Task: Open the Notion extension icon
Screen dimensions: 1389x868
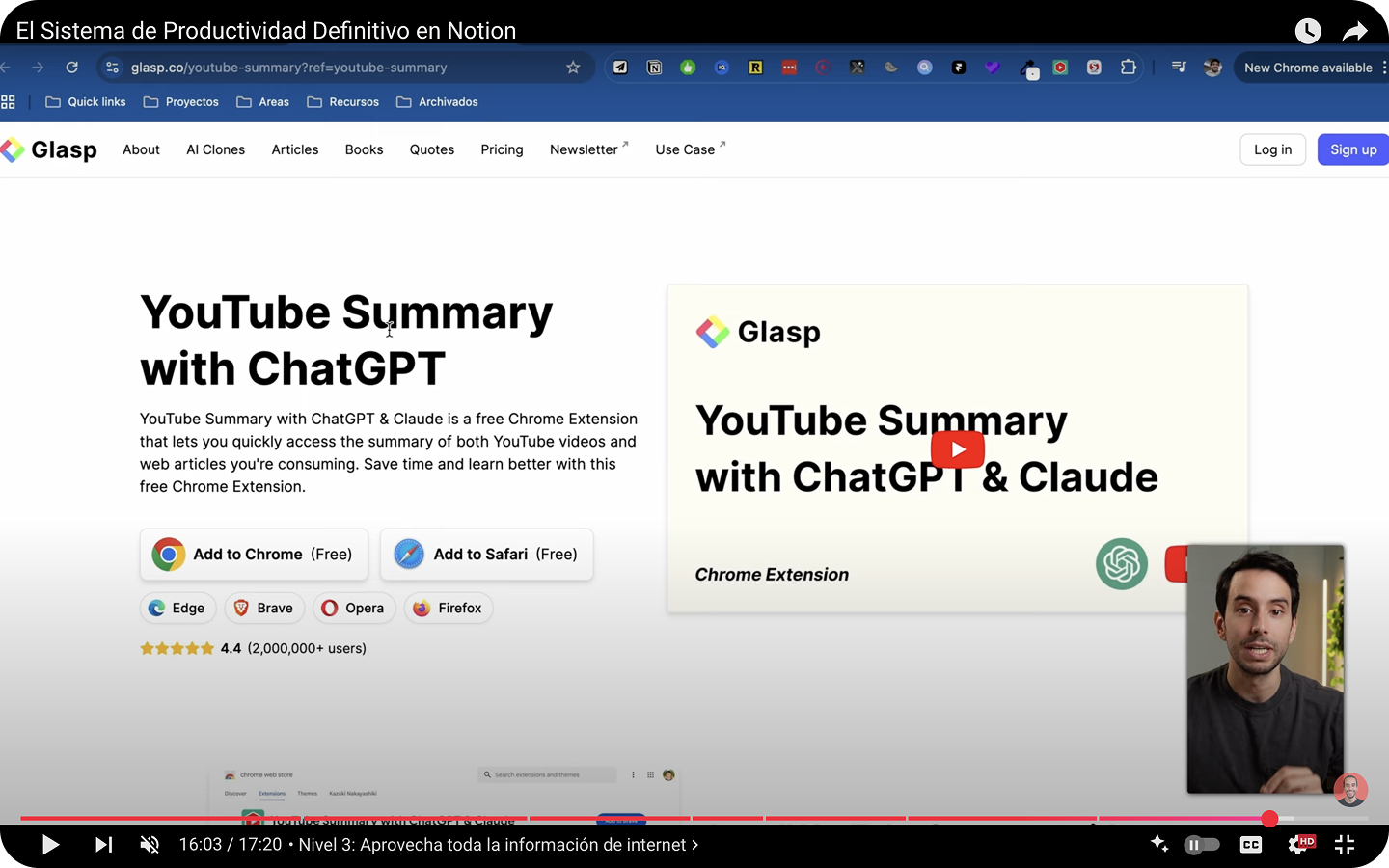Action: [654, 68]
